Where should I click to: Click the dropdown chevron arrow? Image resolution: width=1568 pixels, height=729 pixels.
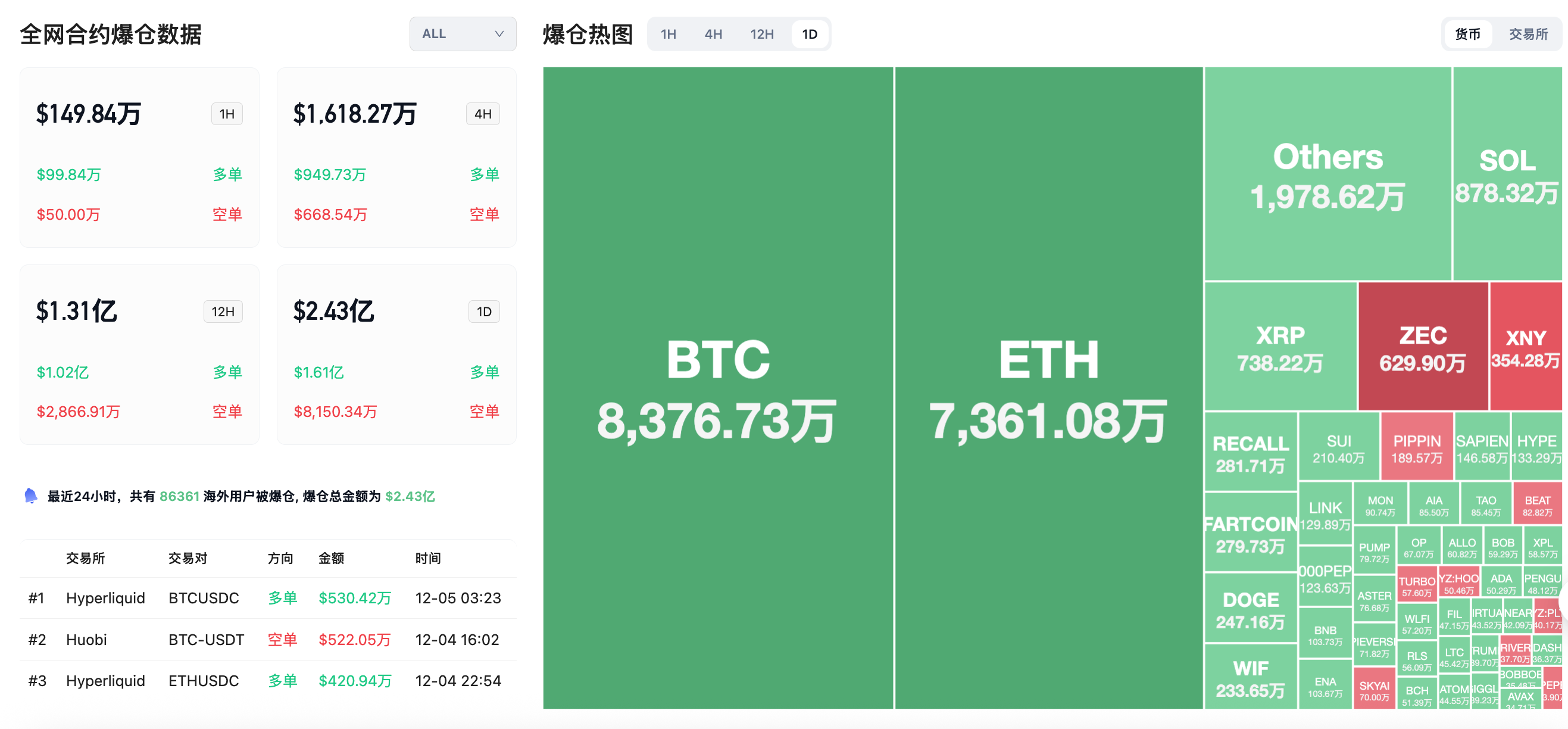click(x=499, y=34)
